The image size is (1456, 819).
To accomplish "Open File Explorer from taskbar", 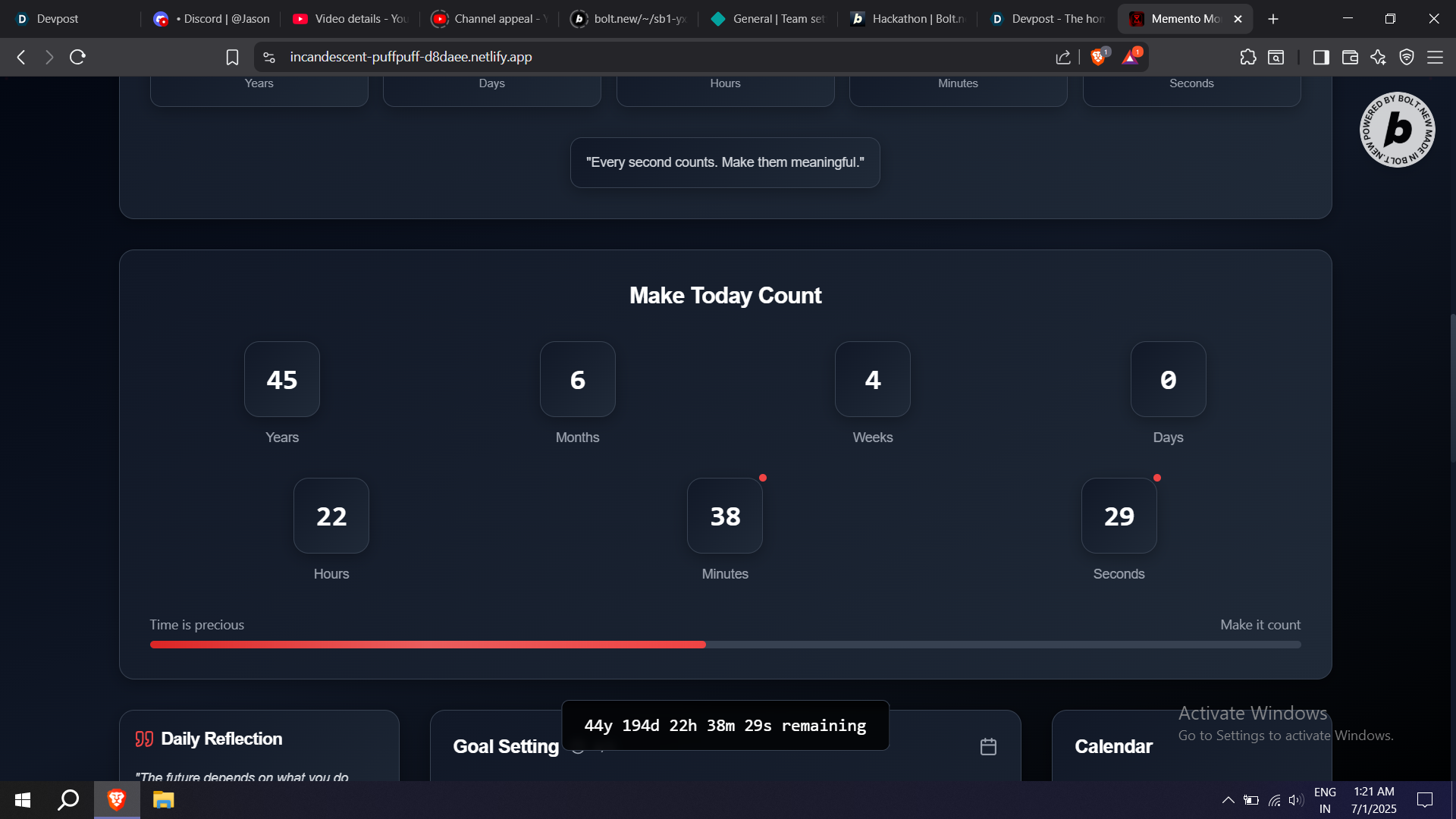I will click(163, 800).
